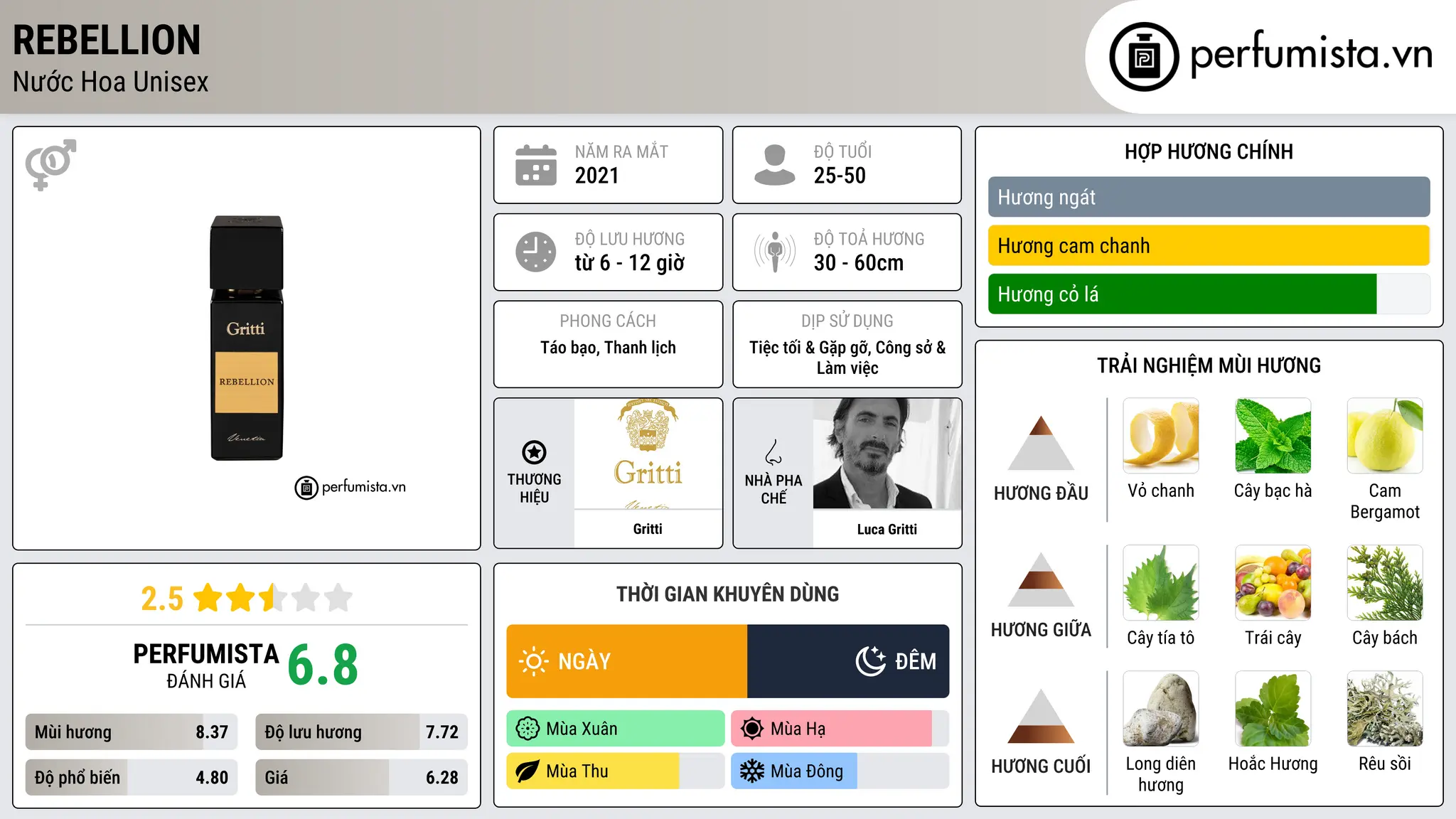Open the Gritti Rebellion bottle image
Image resolution: width=1456 pixels, height=819 pixels.
tap(247, 338)
